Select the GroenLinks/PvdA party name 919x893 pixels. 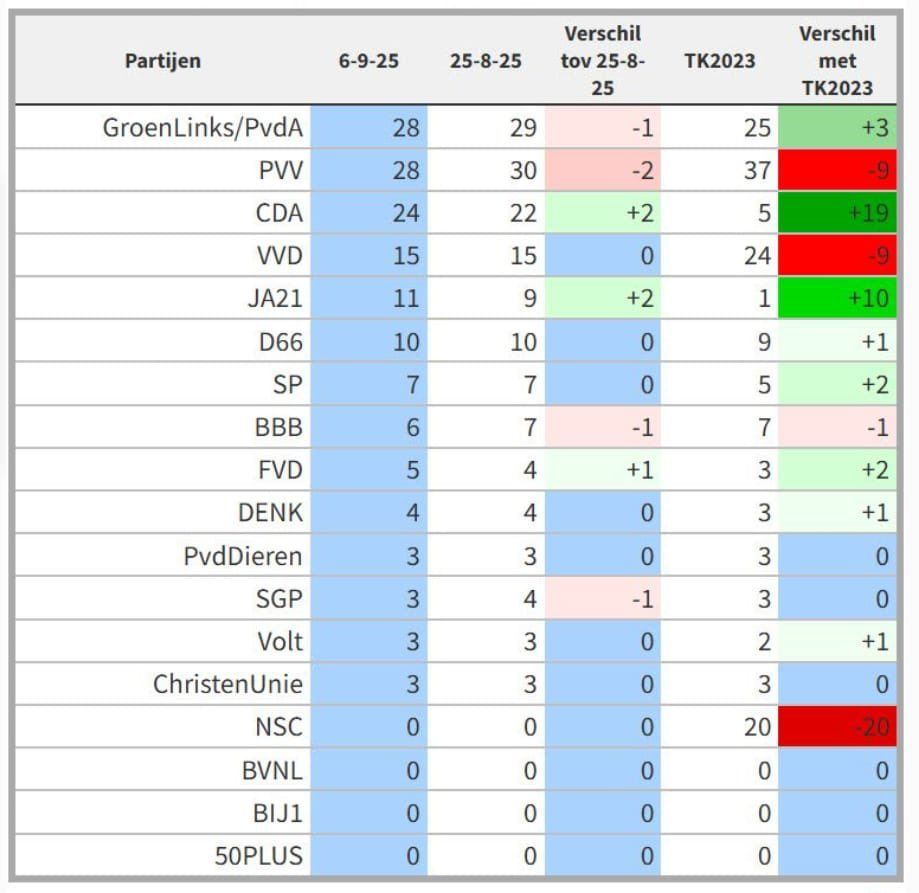(x=203, y=128)
